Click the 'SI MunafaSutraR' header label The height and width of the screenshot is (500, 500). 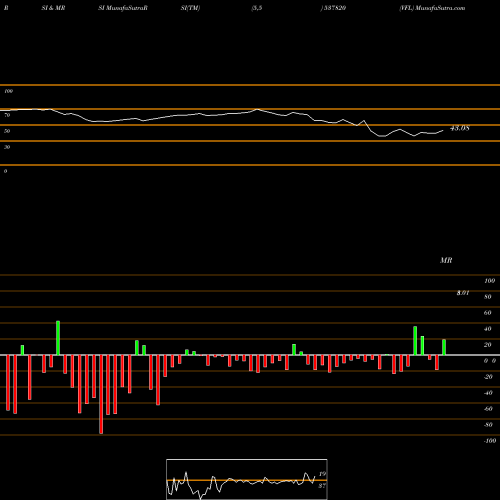point(123,8)
